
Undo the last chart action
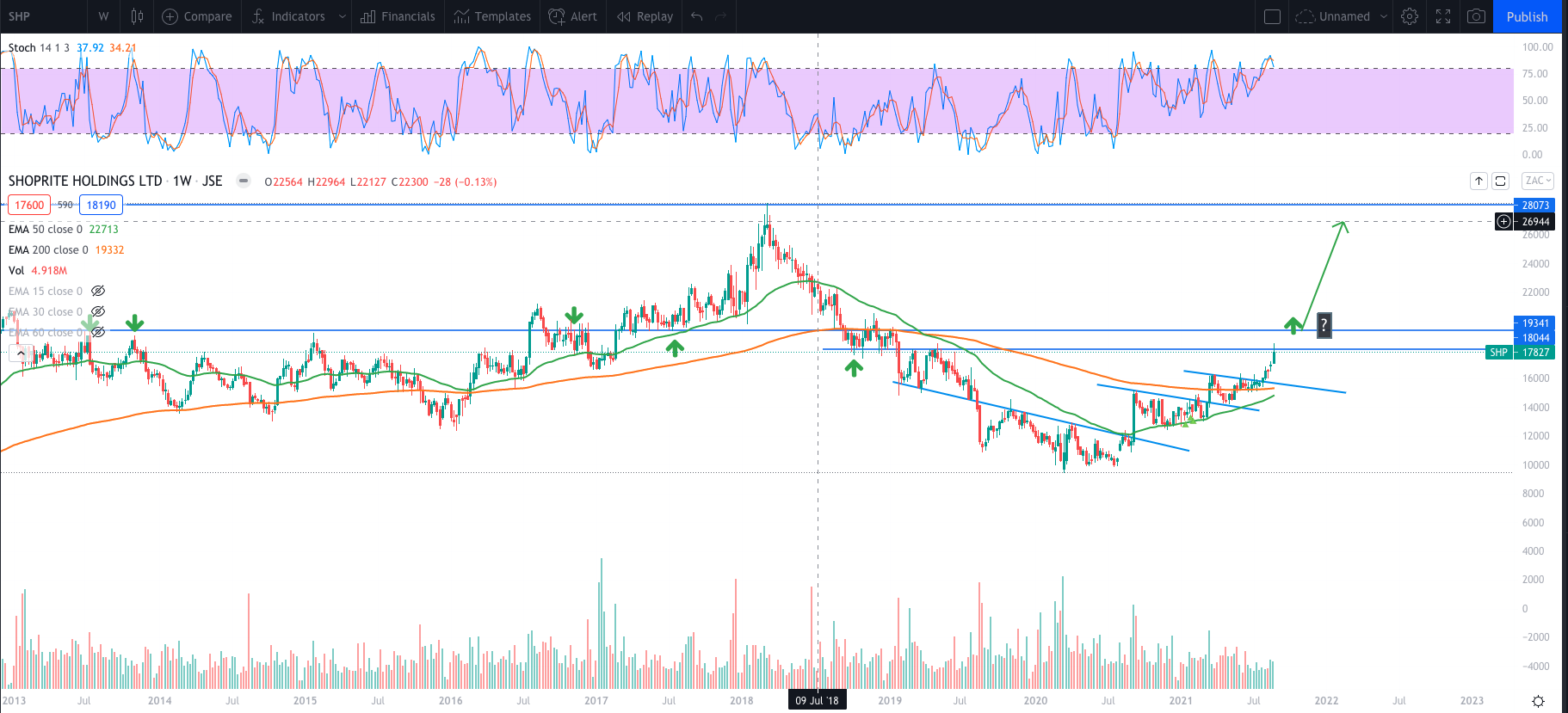click(697, 16)
